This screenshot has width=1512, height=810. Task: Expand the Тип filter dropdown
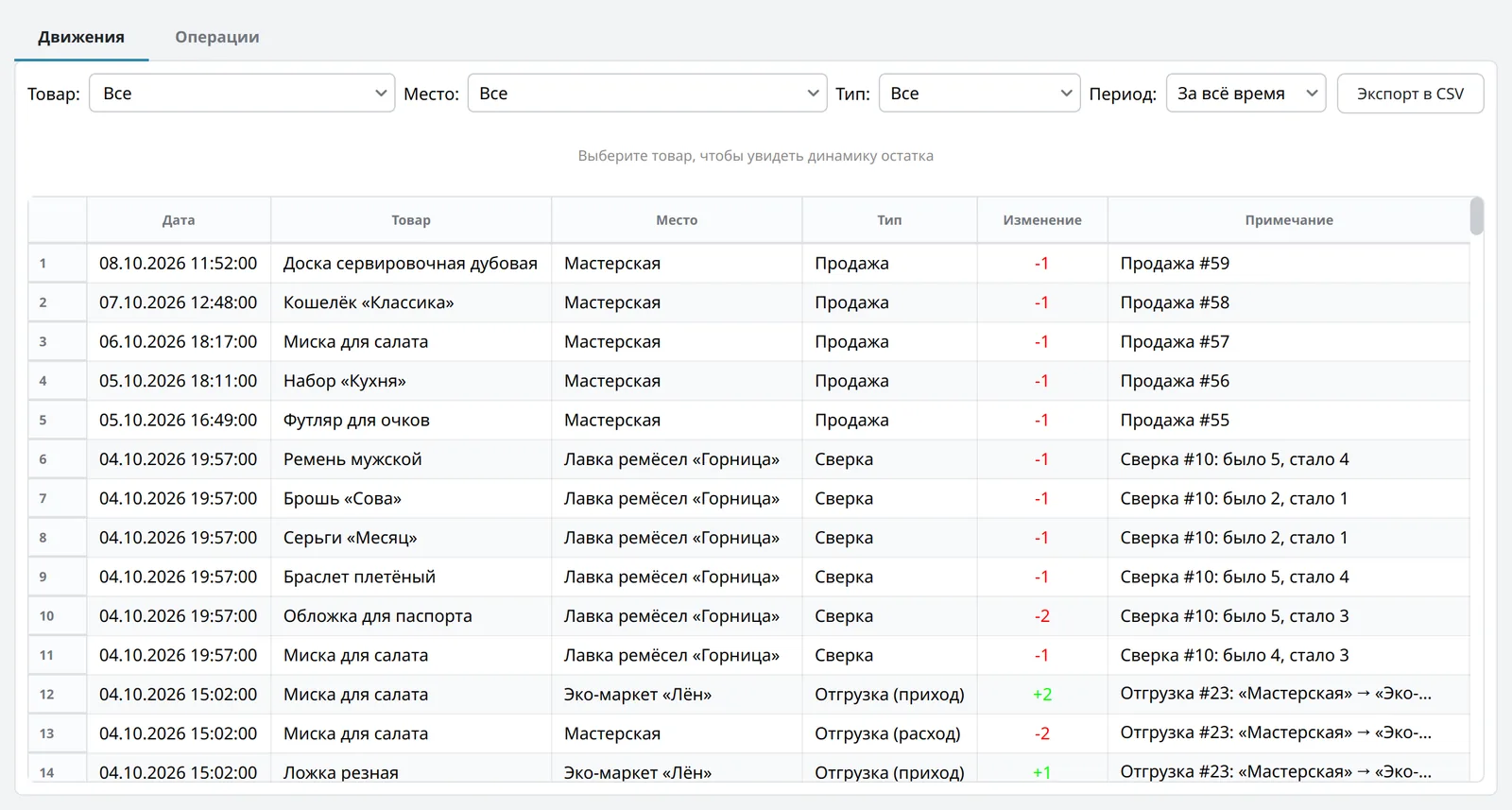coord(979,94)
